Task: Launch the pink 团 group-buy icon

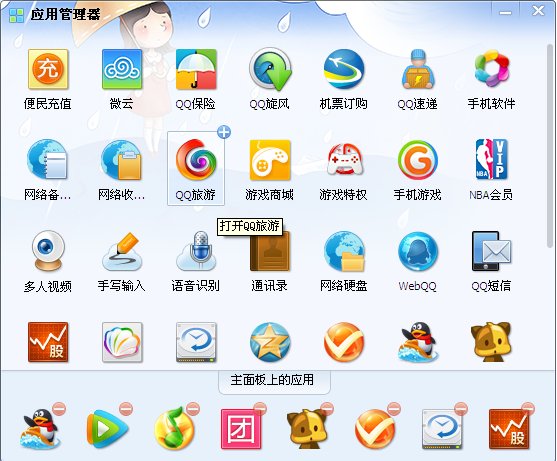Action: 241,429
